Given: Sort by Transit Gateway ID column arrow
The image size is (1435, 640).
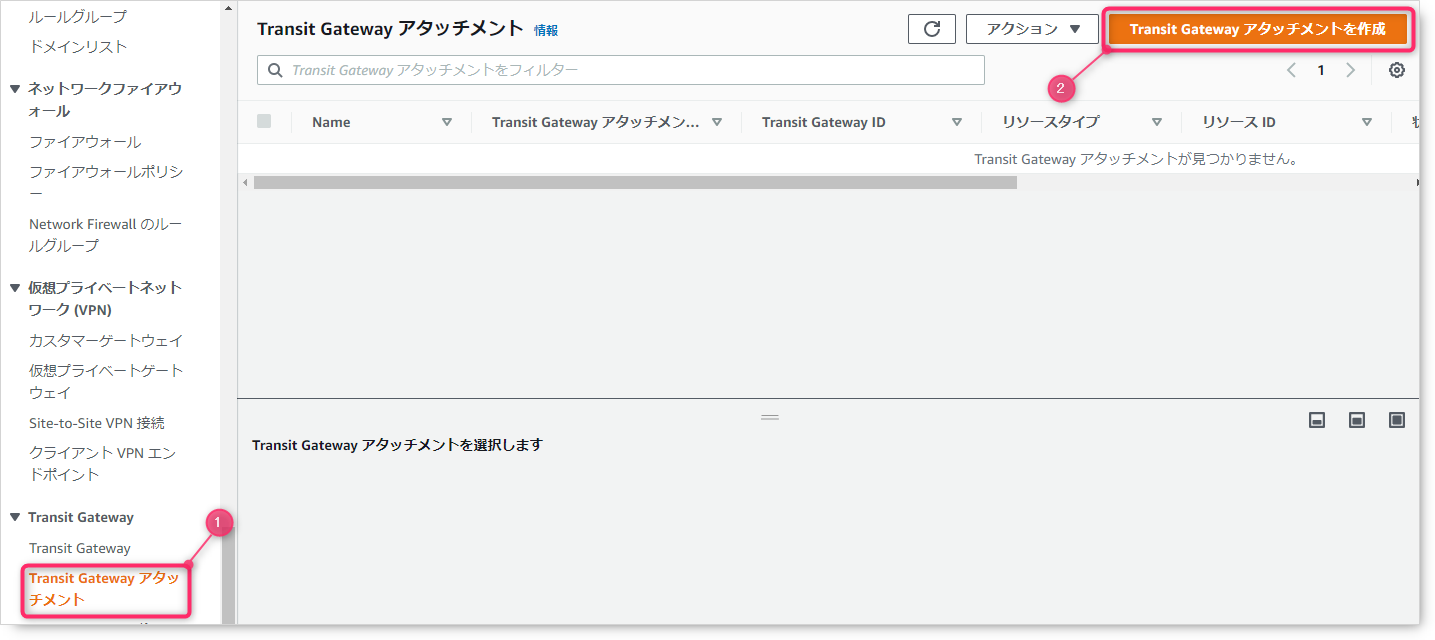Looking at the screenshot, I should [957, 122].
